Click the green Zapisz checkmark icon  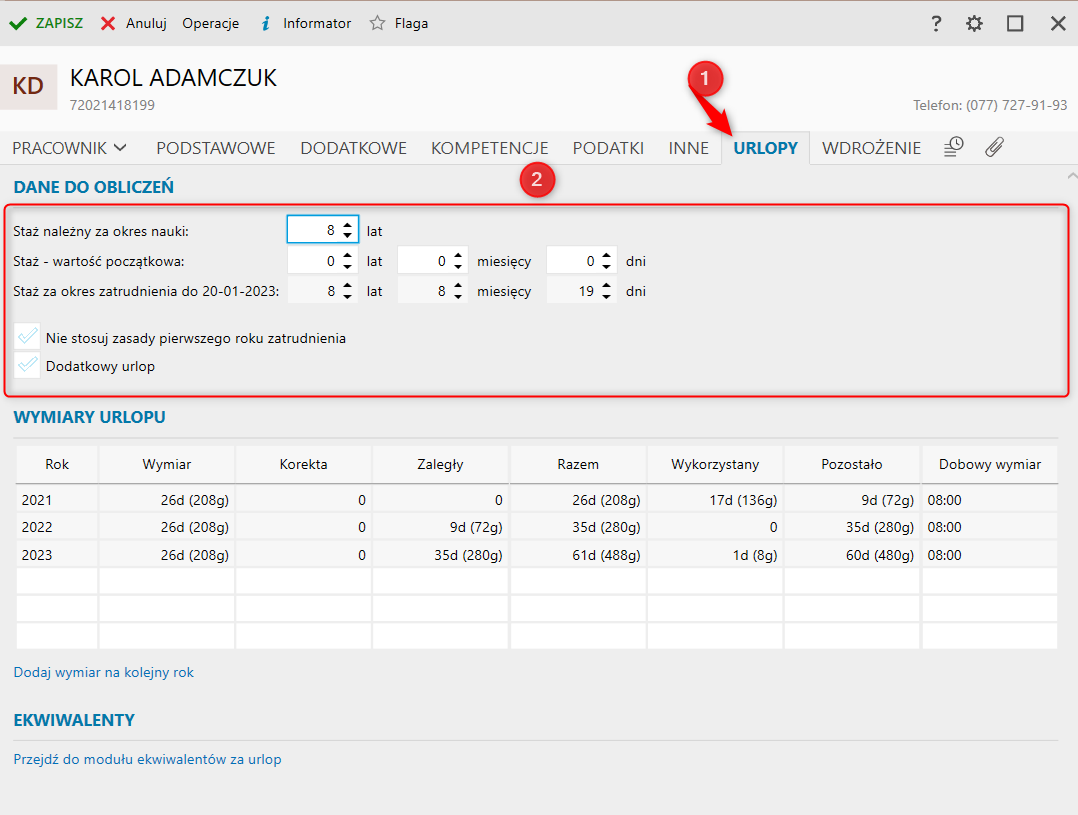coord(18,23)
